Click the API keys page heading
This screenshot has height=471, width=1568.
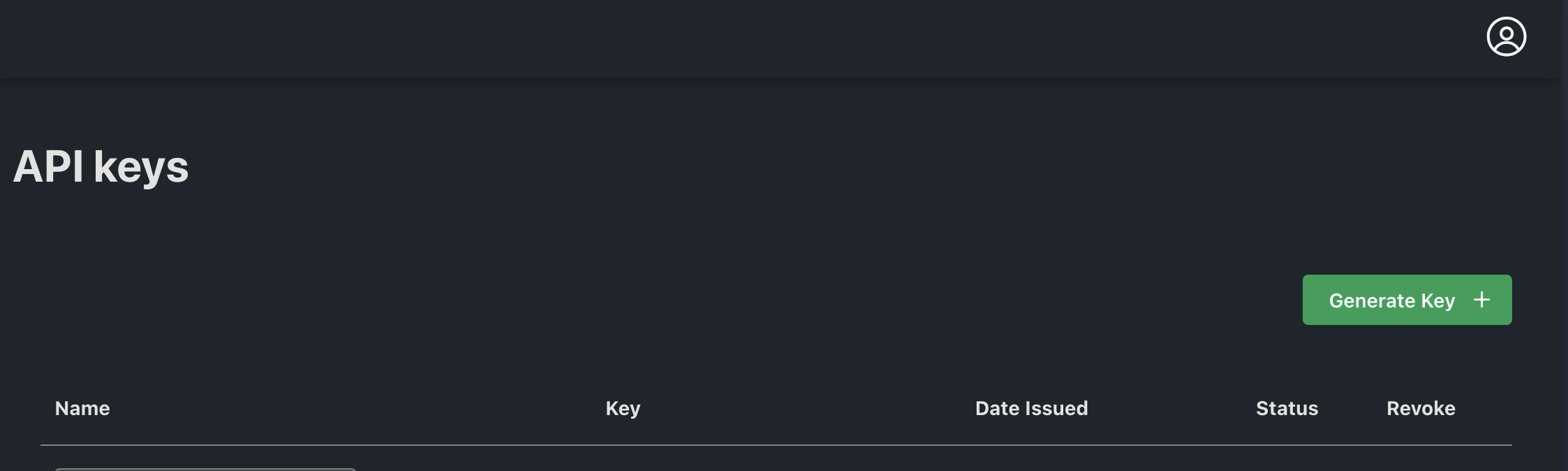pyautogui.click(x=101, y=167)
